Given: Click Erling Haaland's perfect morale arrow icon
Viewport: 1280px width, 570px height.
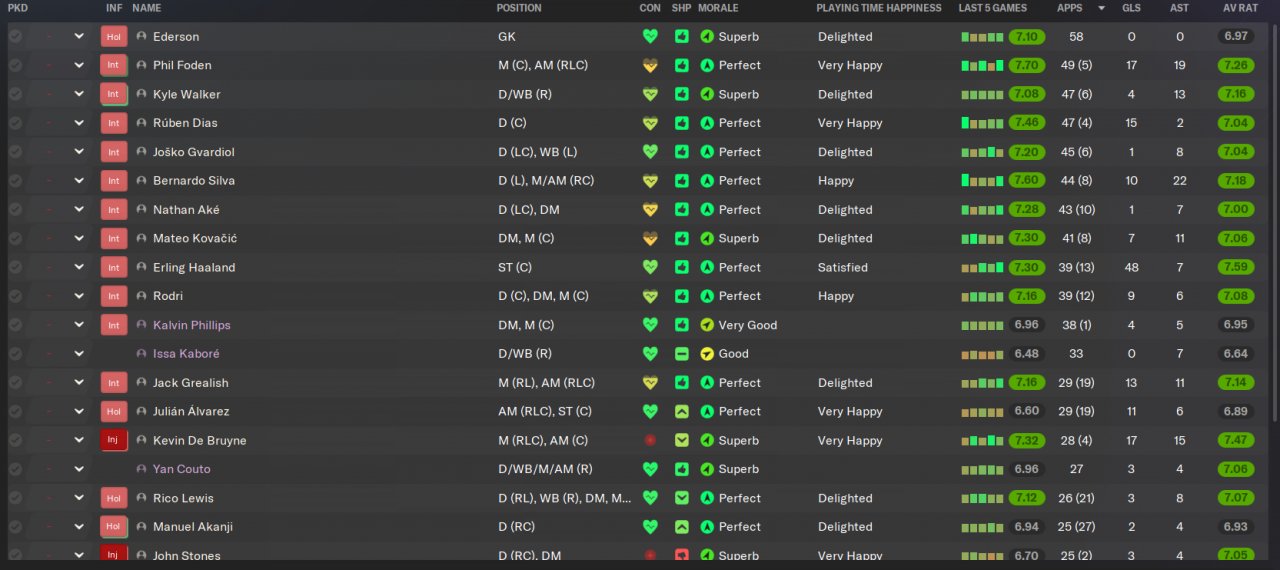Looking at the screenshot, I should click(x=707, y=268).
